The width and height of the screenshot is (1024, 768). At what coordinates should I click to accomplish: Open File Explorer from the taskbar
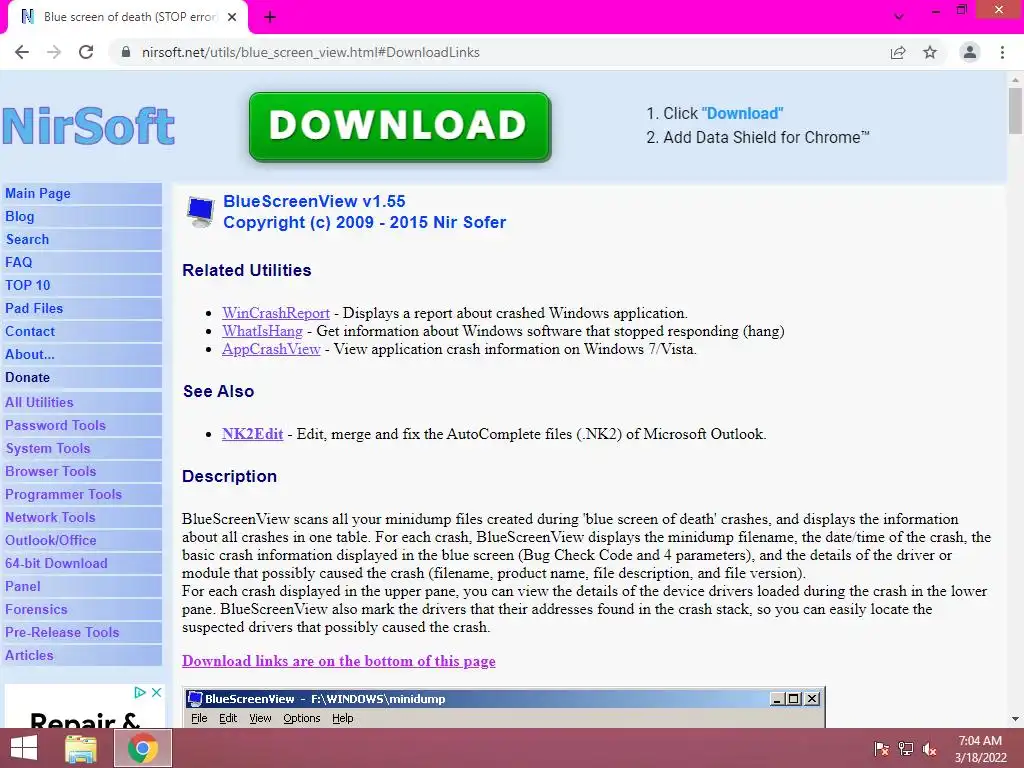click(x=81, y=748)
